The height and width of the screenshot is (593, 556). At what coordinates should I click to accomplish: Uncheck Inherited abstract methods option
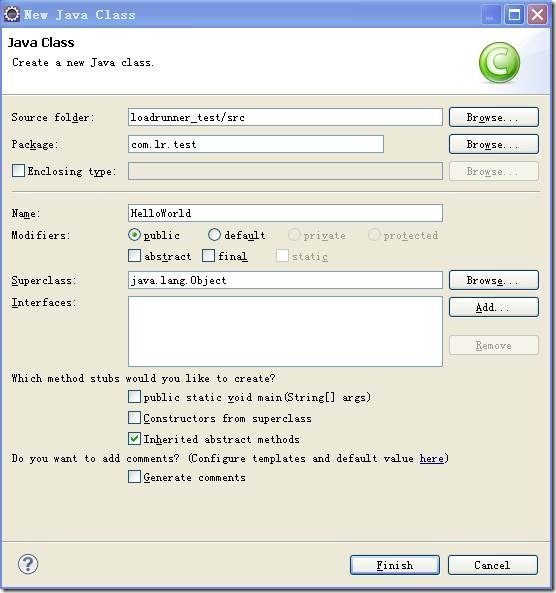click(x=134, y=439)
